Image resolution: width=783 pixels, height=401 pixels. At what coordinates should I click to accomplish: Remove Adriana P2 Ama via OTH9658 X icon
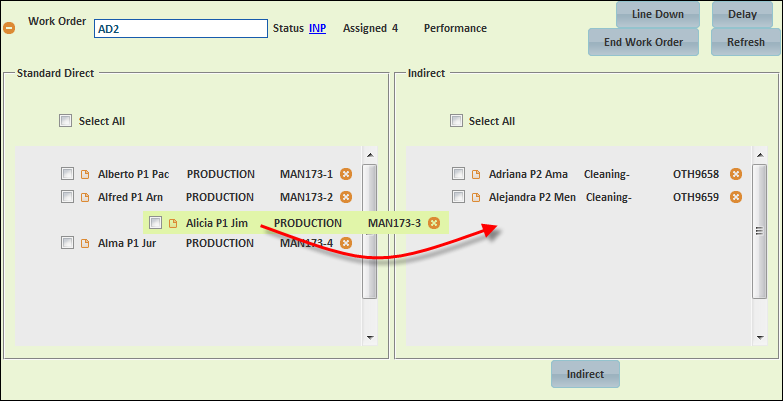pyautogui.click(x=736, y=174)
